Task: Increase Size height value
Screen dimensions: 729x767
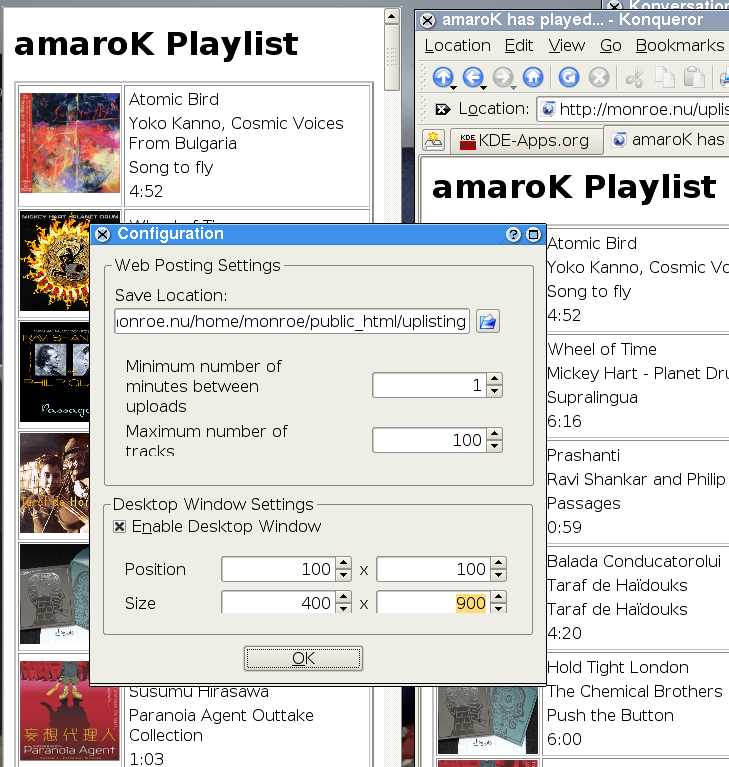Action: 499,597
